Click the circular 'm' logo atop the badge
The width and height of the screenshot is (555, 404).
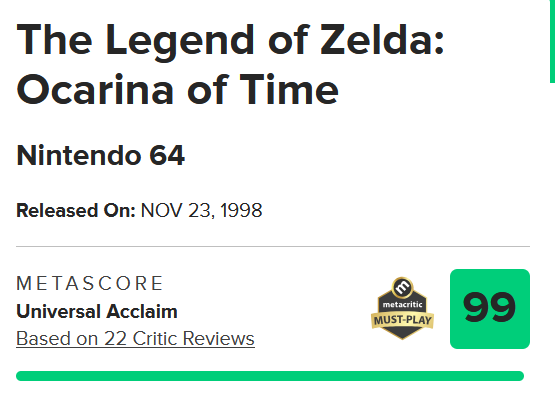(x=402, y=287)
